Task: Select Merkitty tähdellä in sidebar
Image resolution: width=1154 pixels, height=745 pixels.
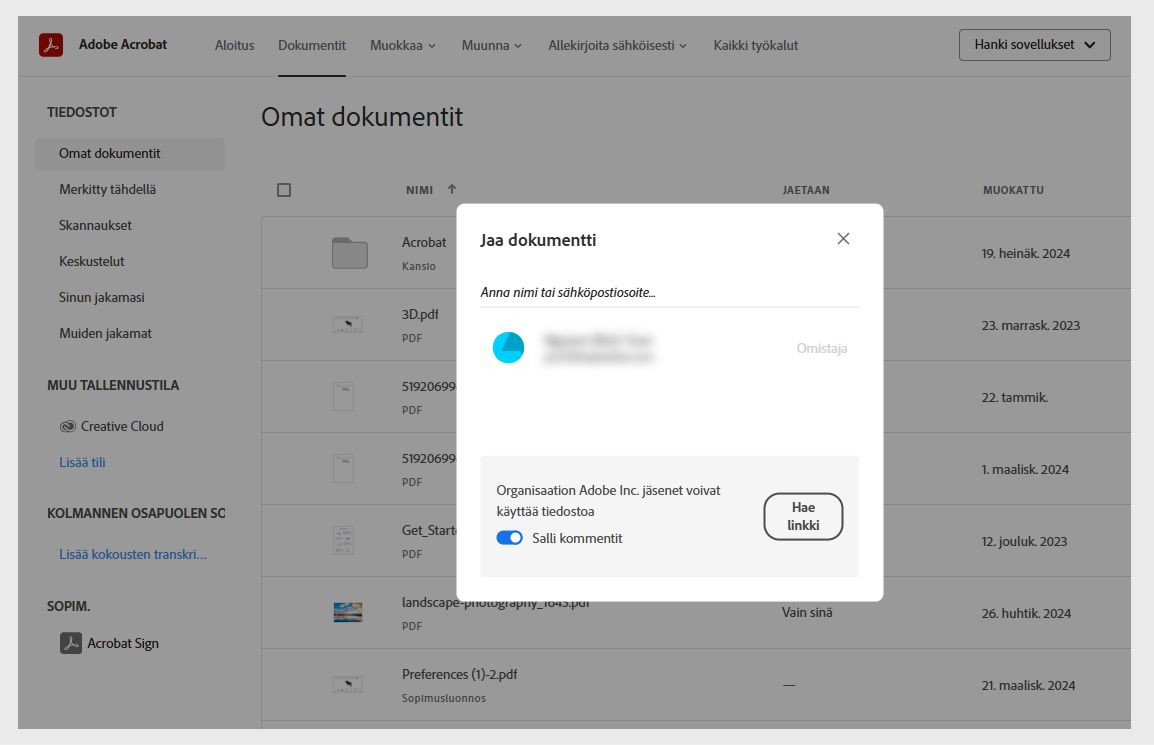Action: [x=107, y=190]
